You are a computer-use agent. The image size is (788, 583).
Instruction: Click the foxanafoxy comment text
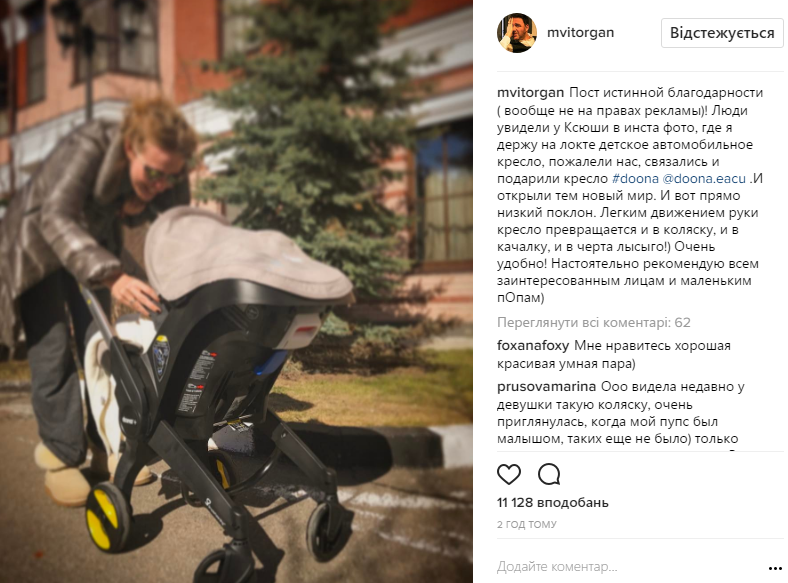pyautogui.click(x=614, y=355)
